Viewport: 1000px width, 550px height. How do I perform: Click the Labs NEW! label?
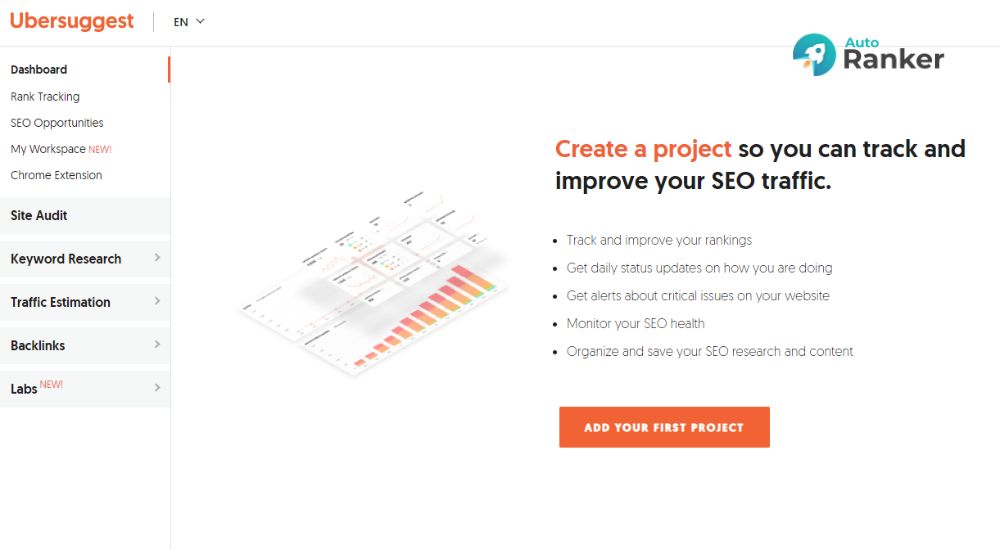pos(36,388)
